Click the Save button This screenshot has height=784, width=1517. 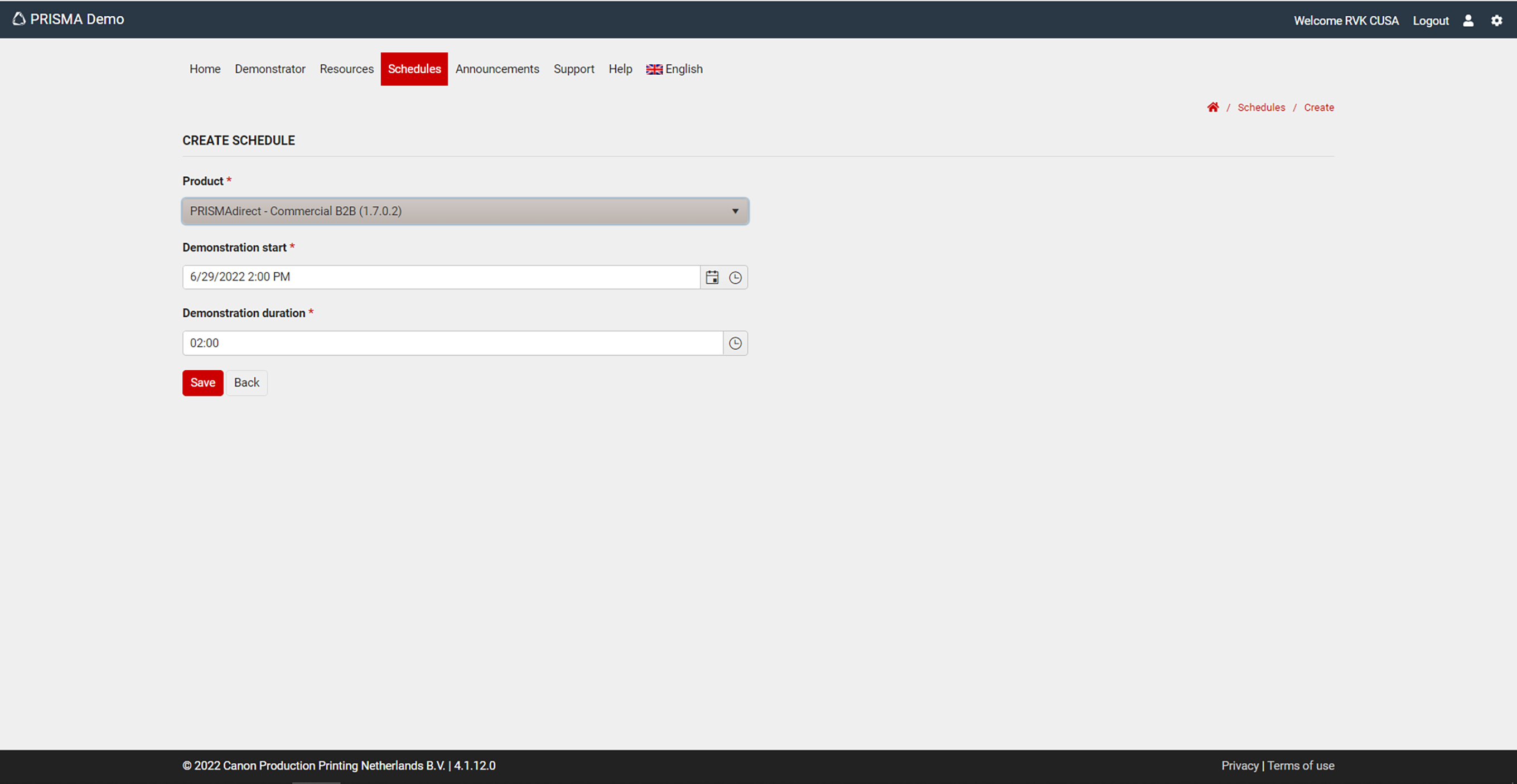pos(202,383)
